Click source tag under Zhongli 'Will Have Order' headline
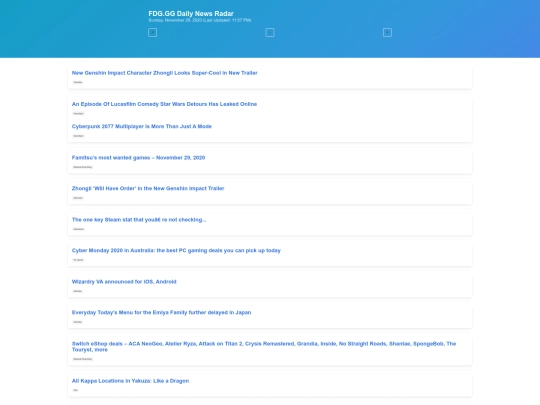The height and width of the screenshot is (405, 540). click(78, 198)
